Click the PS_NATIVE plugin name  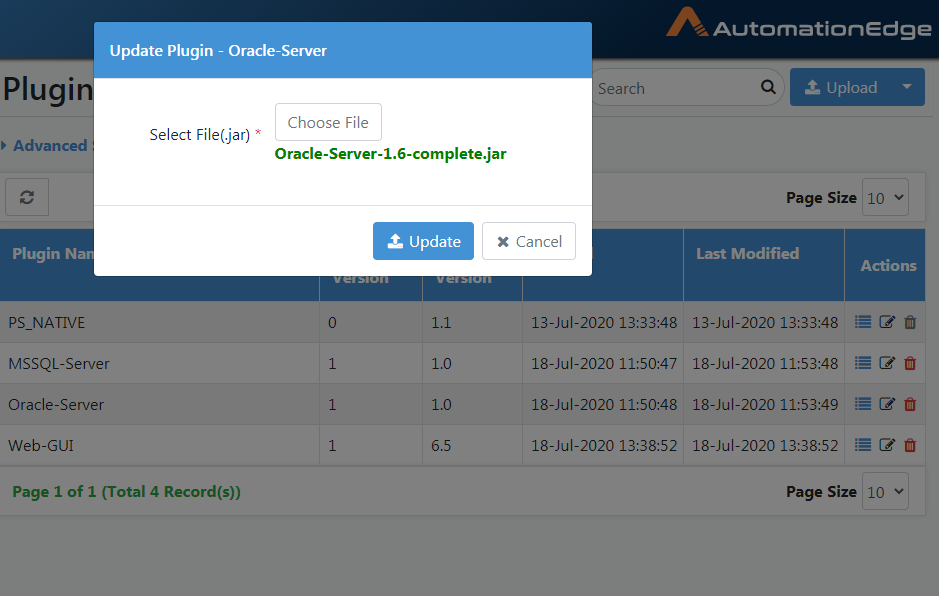pyautogui.click(x=47, y=323)
